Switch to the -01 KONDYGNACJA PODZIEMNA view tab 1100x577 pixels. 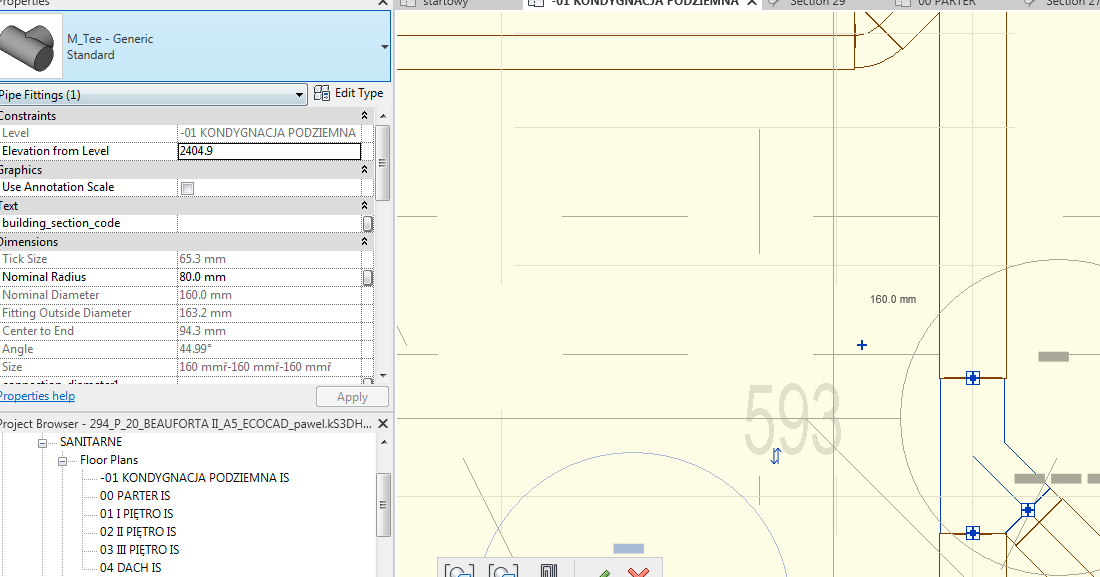pos(645,4)
